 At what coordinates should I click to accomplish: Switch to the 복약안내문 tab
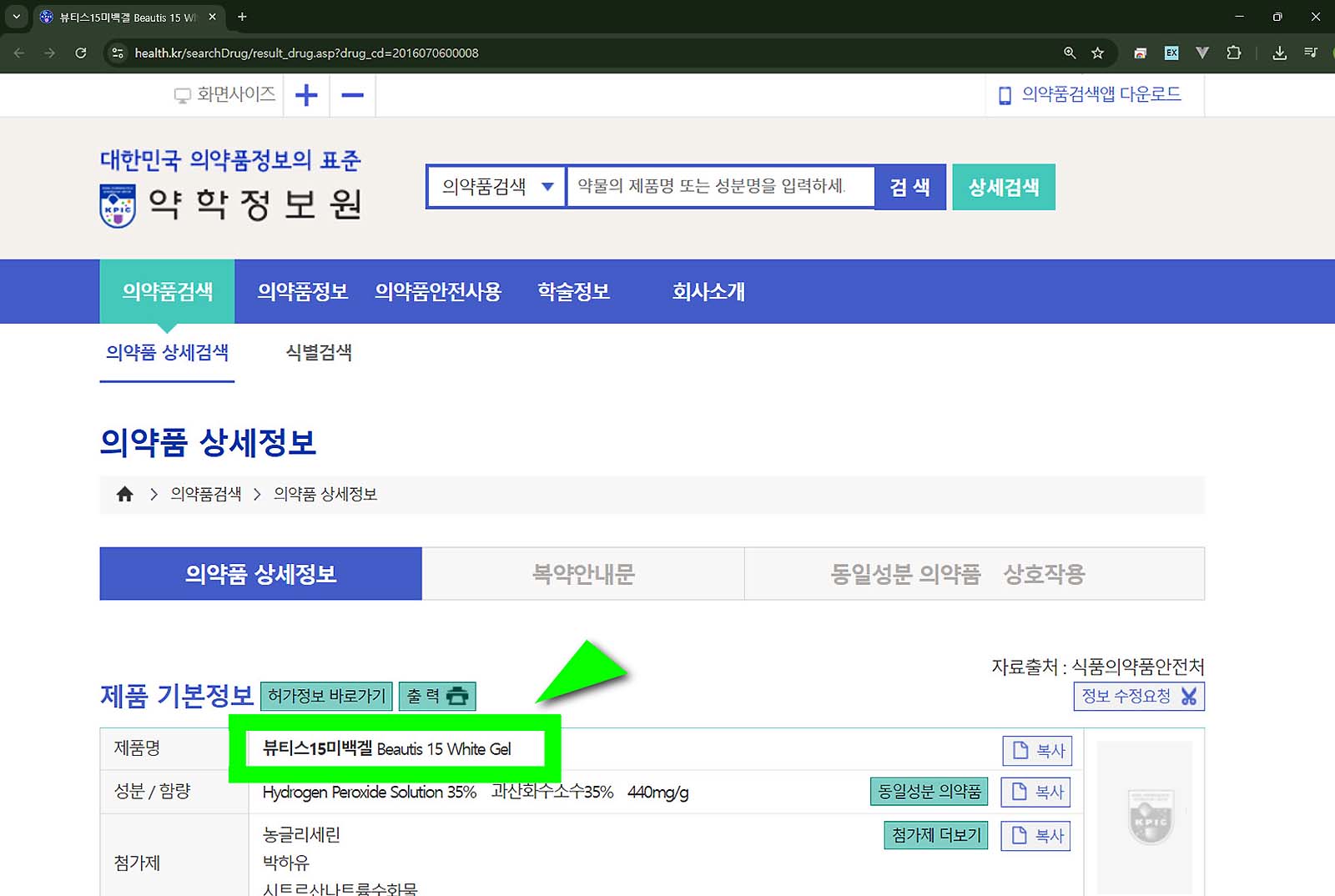(582, 573)
